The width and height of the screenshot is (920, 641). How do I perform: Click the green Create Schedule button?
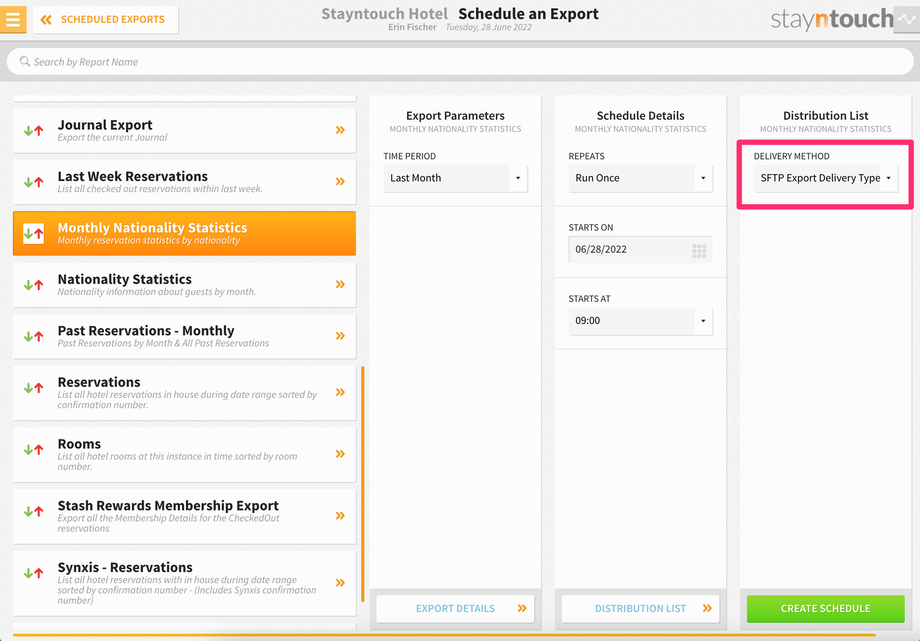point(826,609)
